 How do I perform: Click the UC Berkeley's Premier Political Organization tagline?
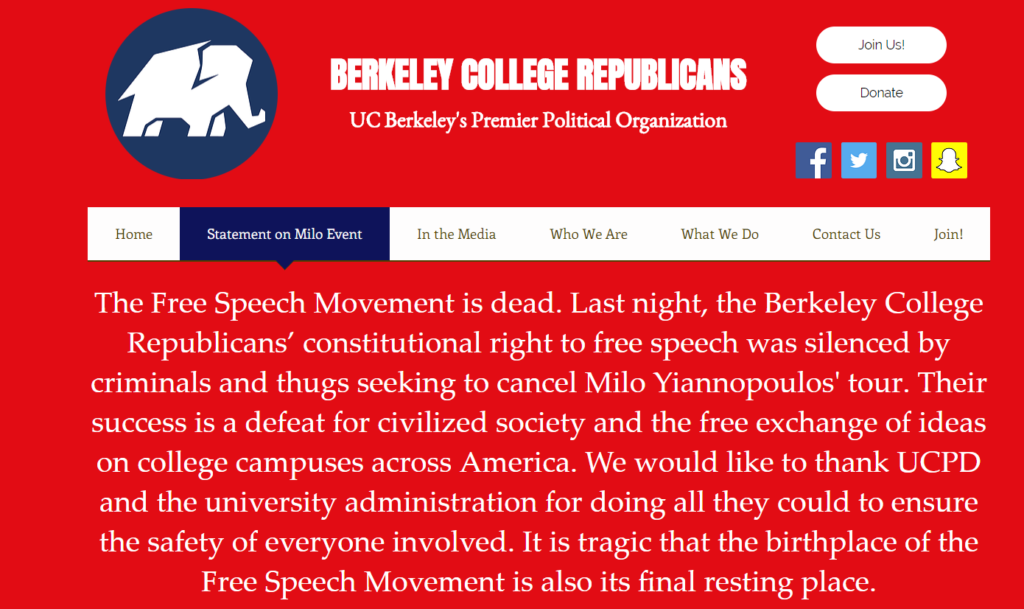(538, 121)
